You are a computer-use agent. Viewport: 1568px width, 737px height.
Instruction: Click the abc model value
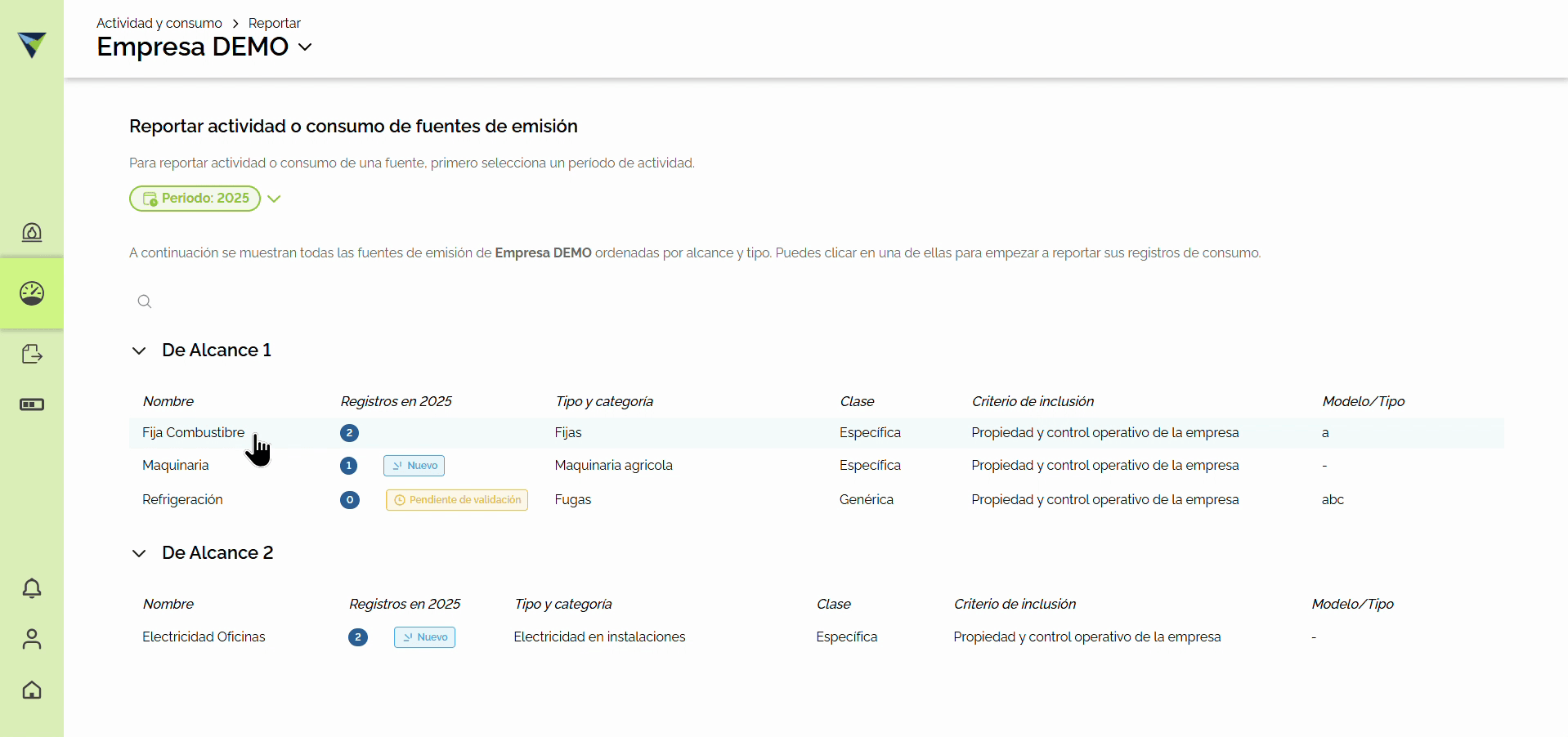[x=1333, y=500]
